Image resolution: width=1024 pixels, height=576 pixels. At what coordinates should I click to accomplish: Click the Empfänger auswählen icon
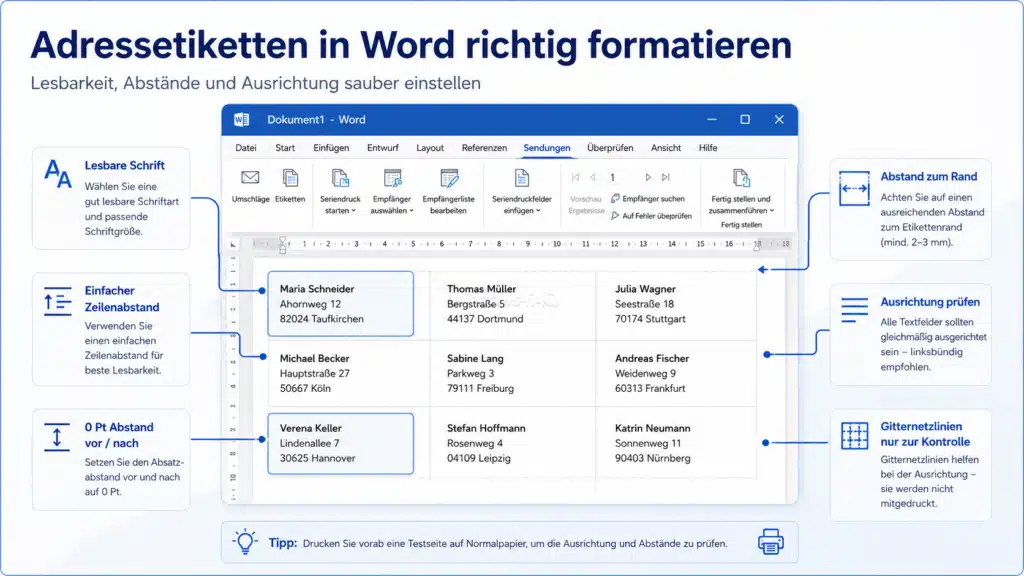392,178
